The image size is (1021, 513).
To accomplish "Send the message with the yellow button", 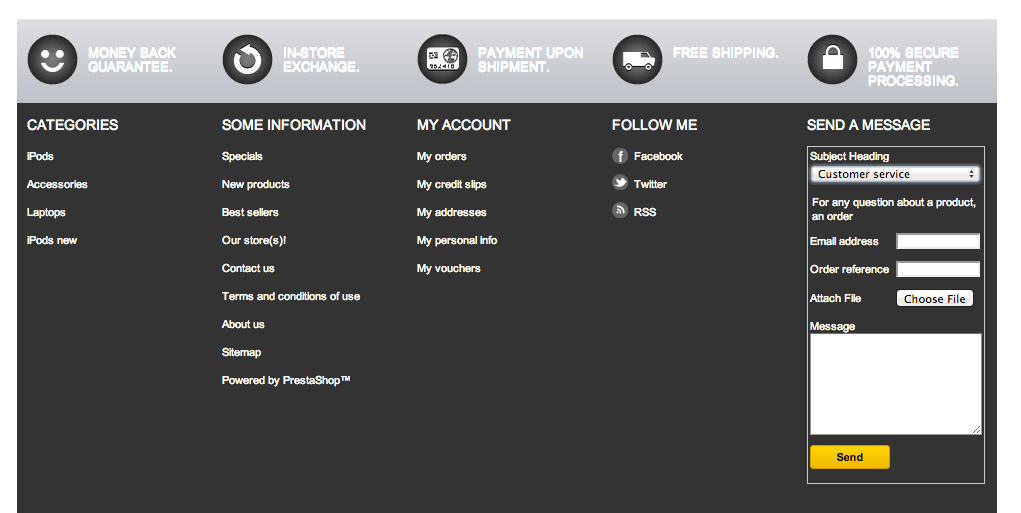I will 850,457.
